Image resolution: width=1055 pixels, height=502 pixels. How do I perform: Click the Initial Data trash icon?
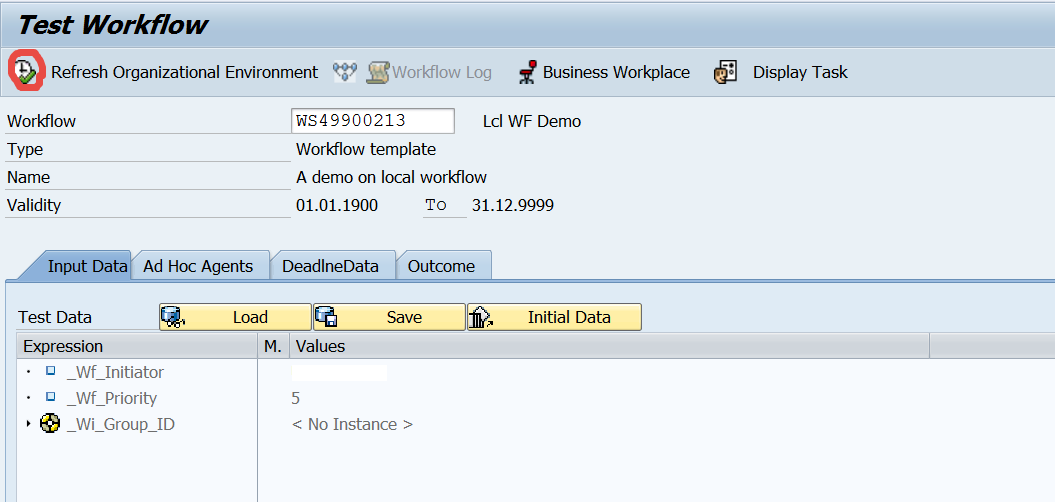[x=481, y=317]
